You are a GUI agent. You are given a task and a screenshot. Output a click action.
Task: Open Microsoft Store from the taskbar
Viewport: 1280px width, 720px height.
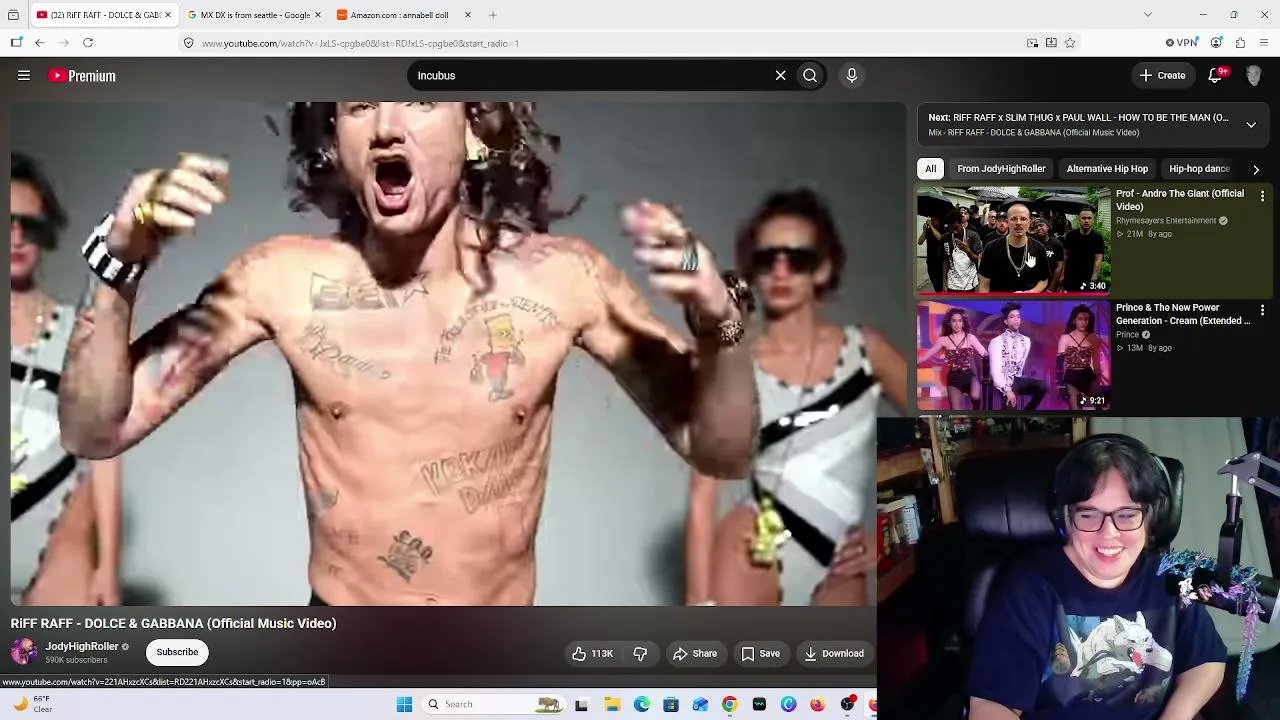coord(671,704)
